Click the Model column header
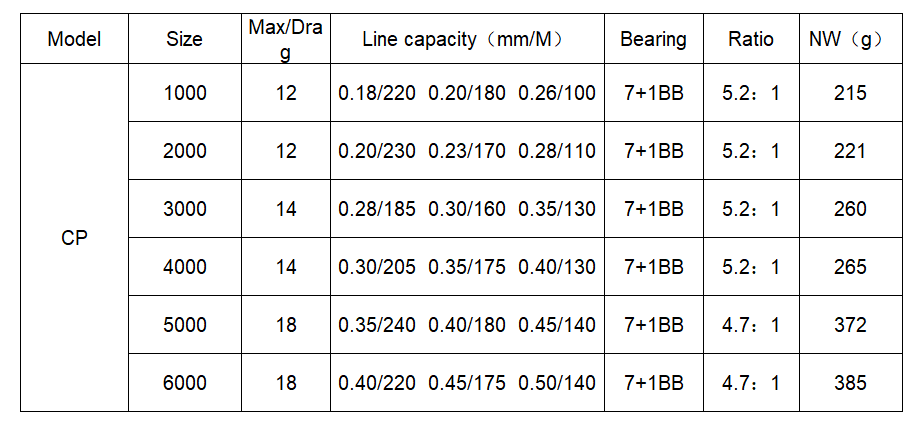914x426 pixels. click(x=74, y=40)
